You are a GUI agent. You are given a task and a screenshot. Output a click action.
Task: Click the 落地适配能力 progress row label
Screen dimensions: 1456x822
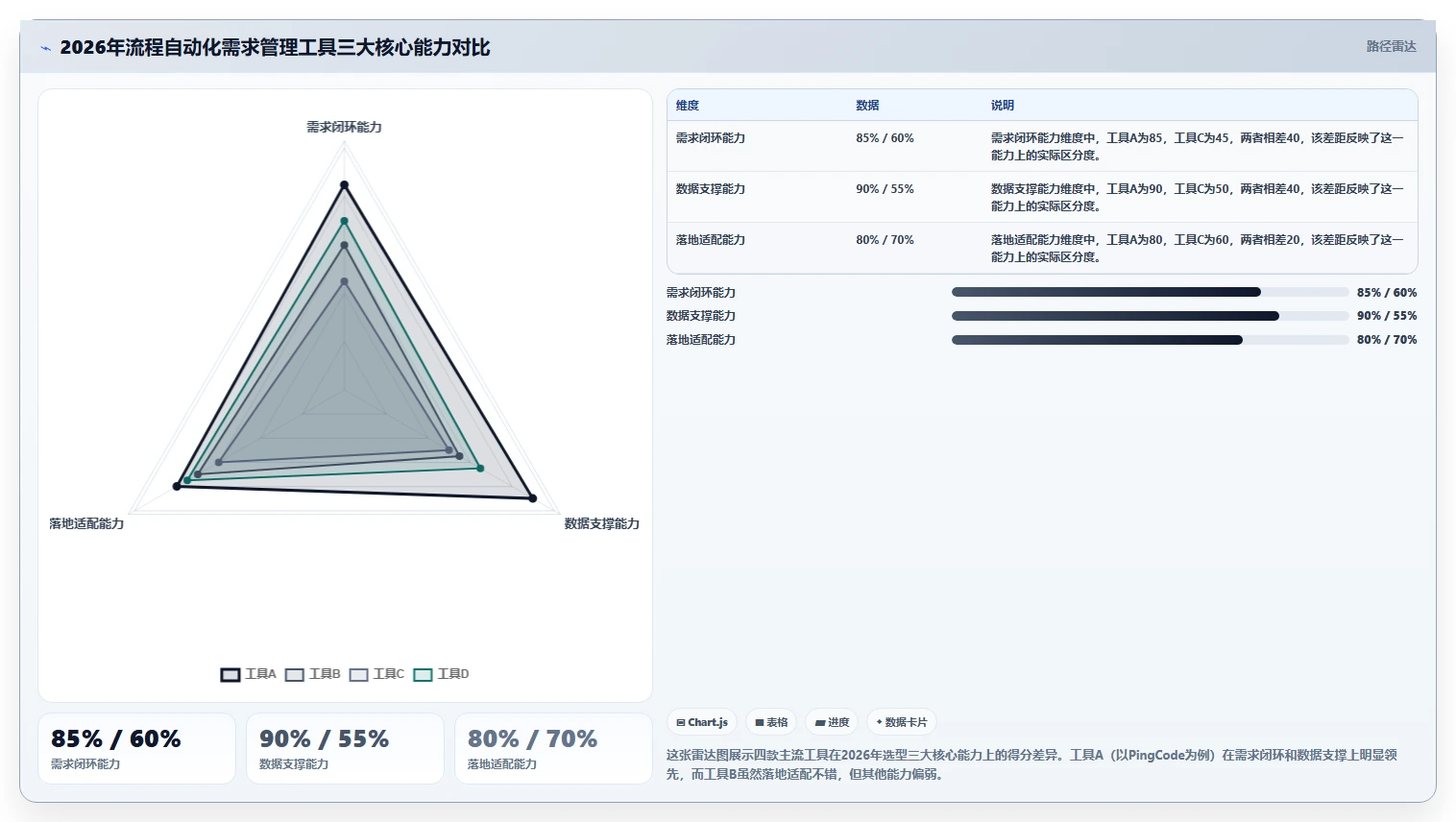(701, 340)
